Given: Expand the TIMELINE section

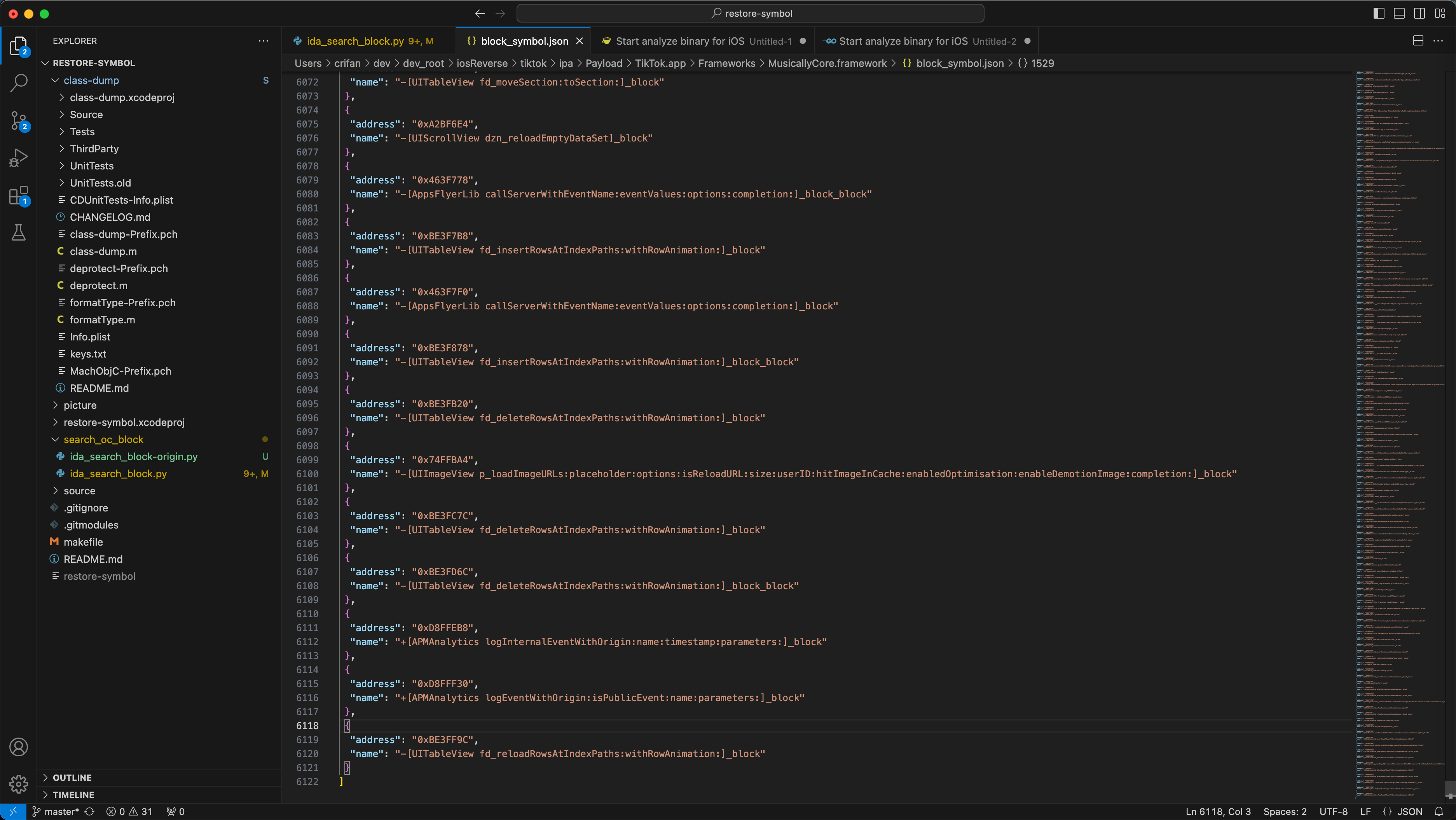Looking at the screenshot, I should [159, 795].
